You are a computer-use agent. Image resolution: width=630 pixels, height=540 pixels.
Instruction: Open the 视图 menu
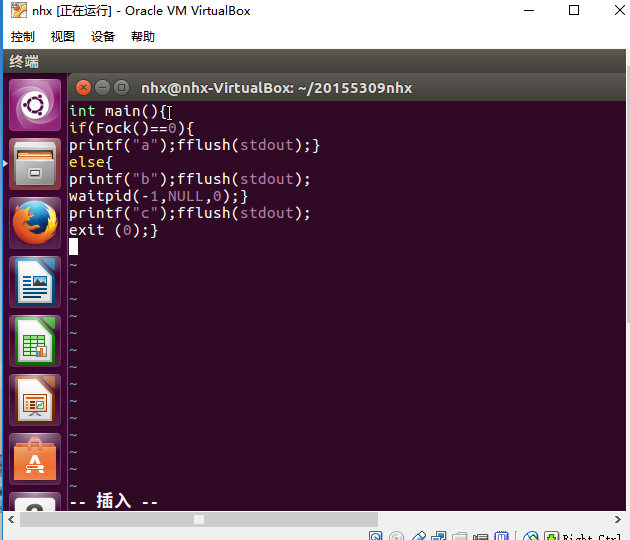63,37
